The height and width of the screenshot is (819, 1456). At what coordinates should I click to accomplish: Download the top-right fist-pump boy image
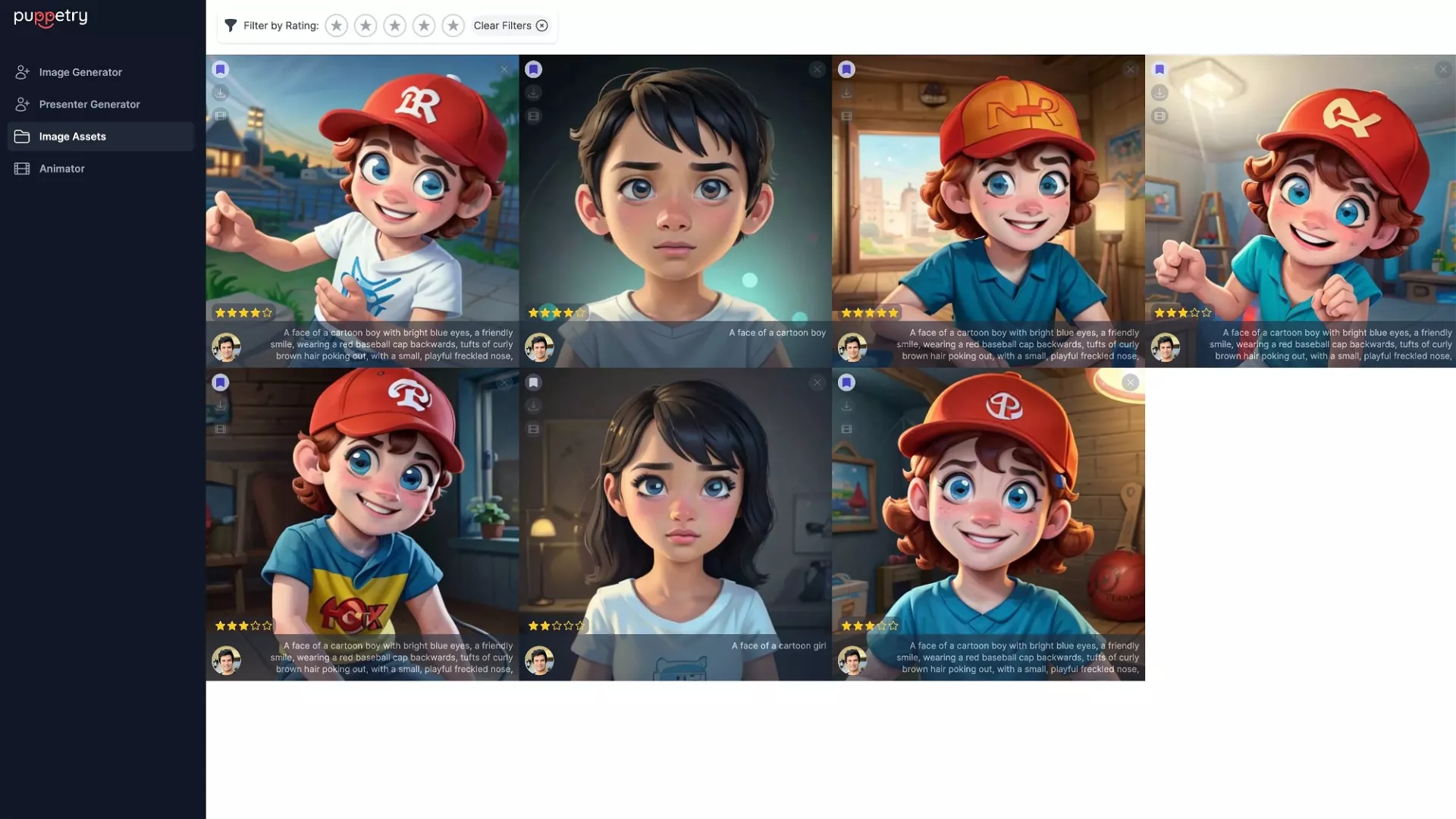(x=1159, y=93)
